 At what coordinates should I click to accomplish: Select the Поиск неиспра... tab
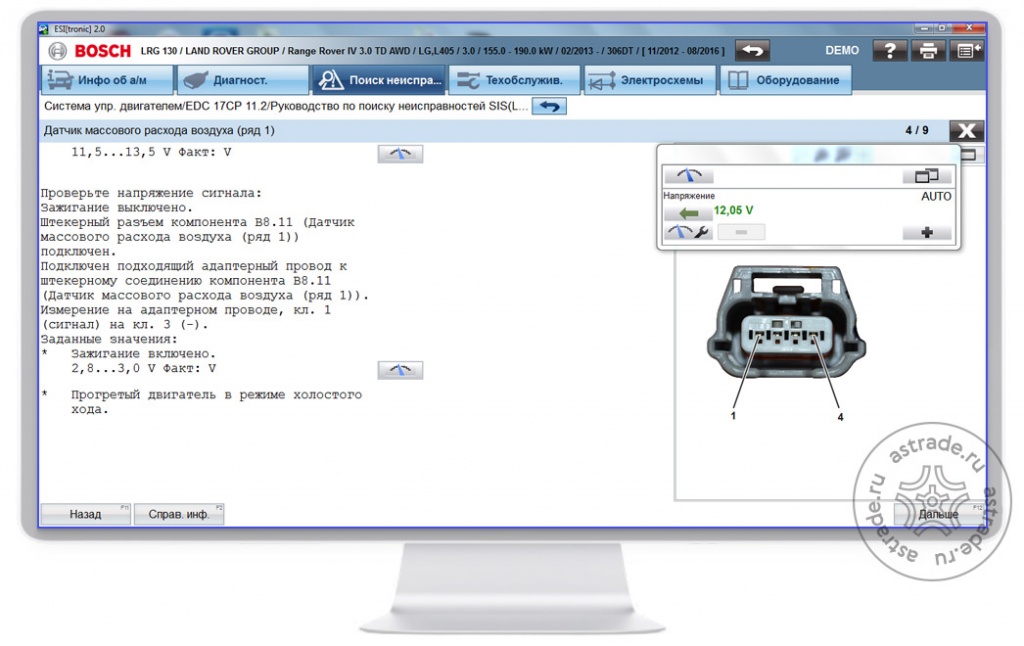379,80
